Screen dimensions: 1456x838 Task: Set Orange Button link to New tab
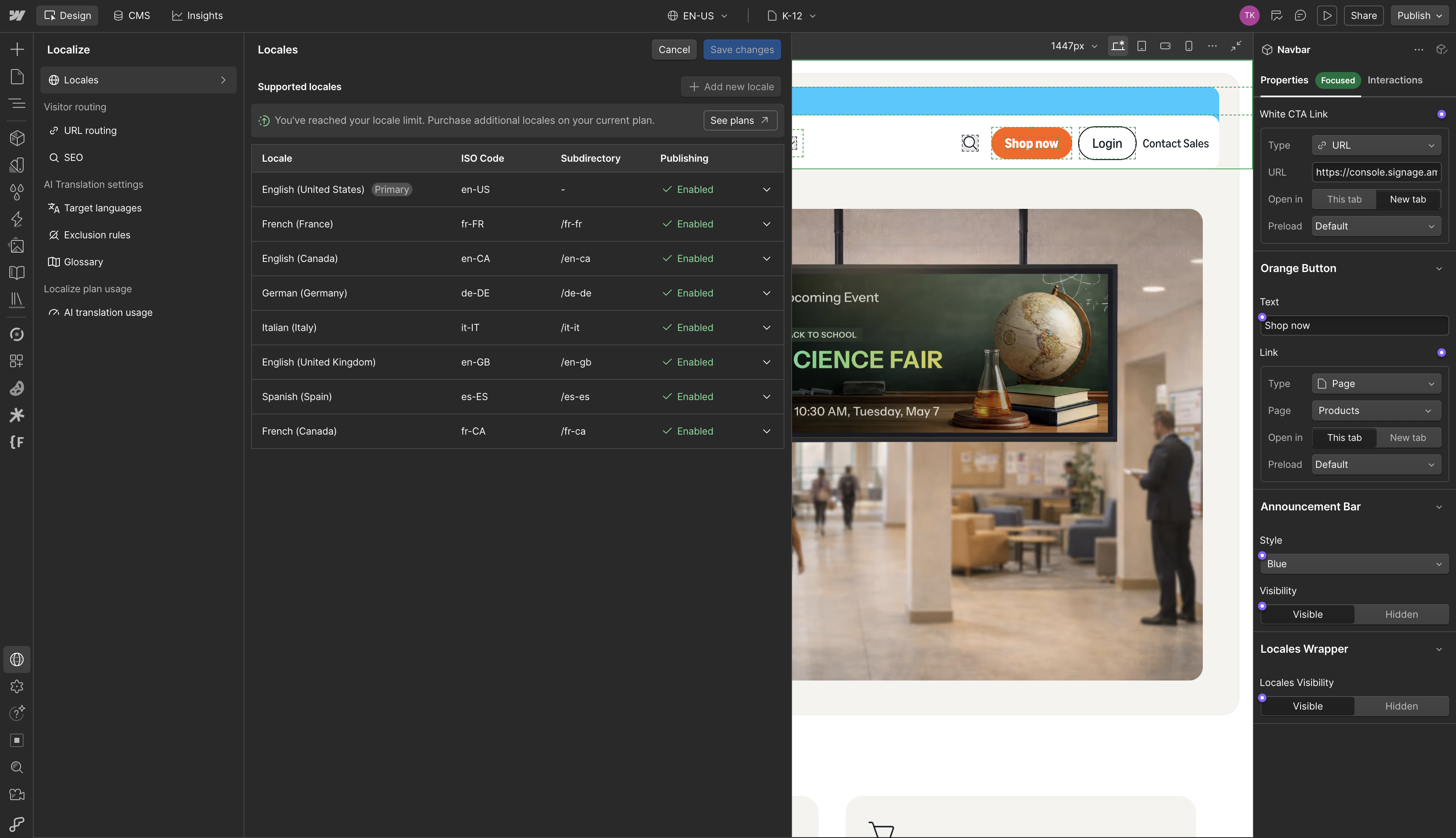click(x=1408, y=438)
